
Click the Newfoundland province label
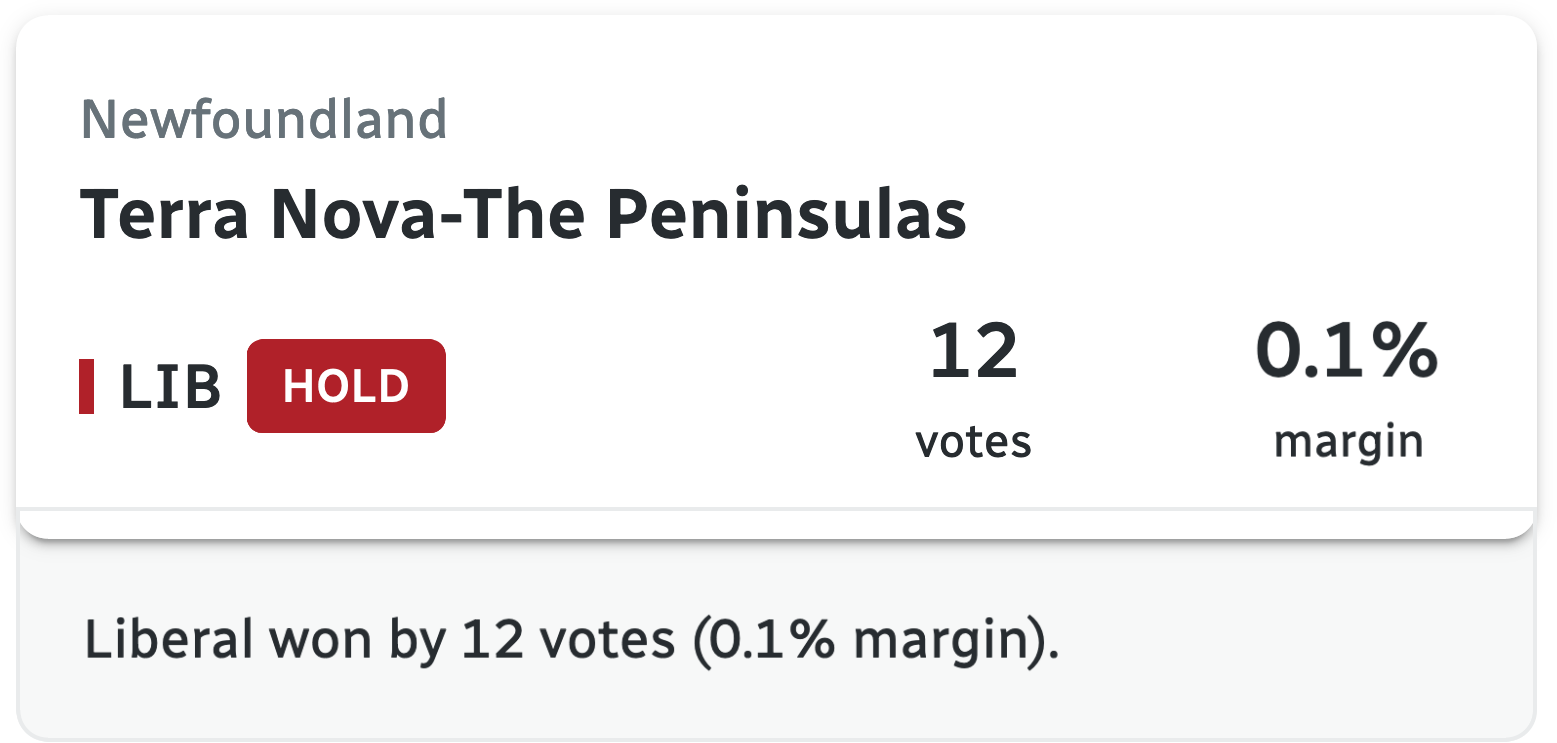pos(264,120)
